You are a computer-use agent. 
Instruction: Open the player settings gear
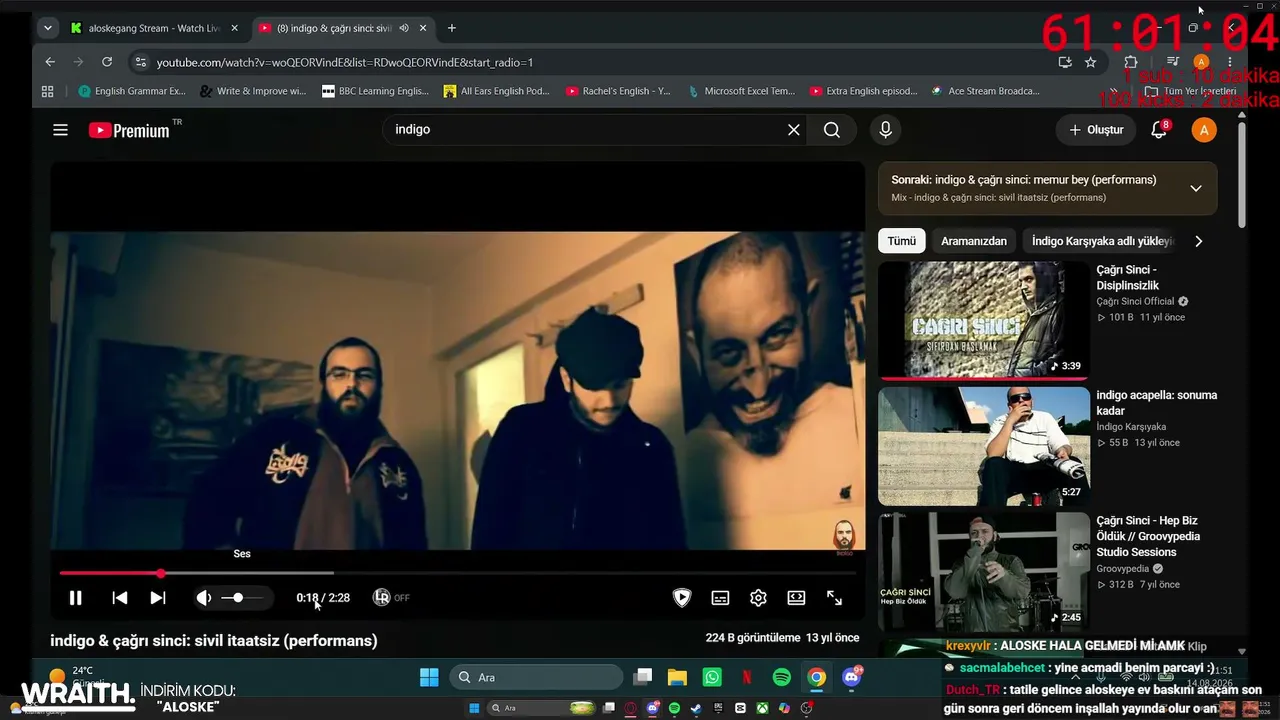click(x=758, y=598)
